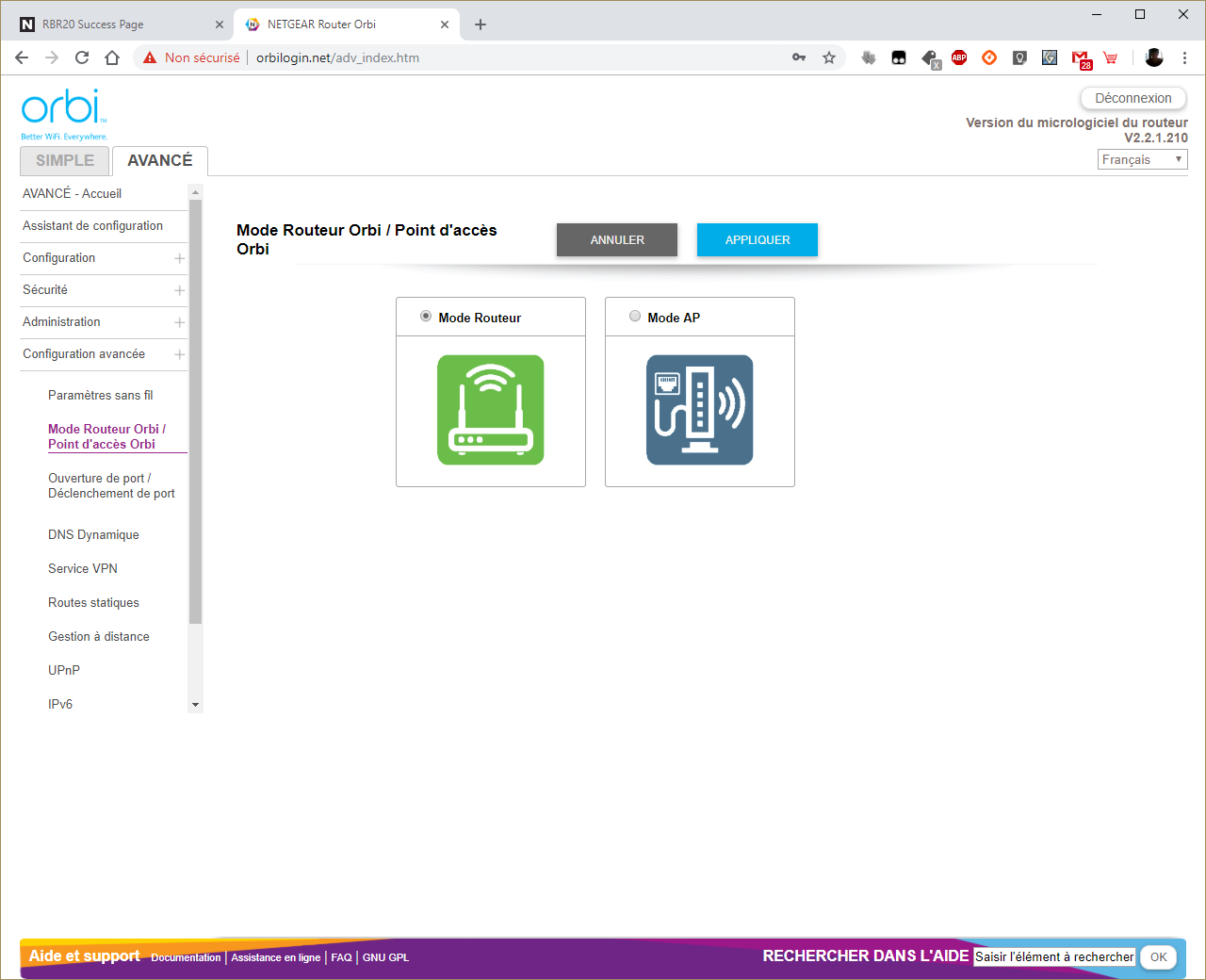
Task: Close the RBR20 Success Page tab
Action: tap(220, 24)
